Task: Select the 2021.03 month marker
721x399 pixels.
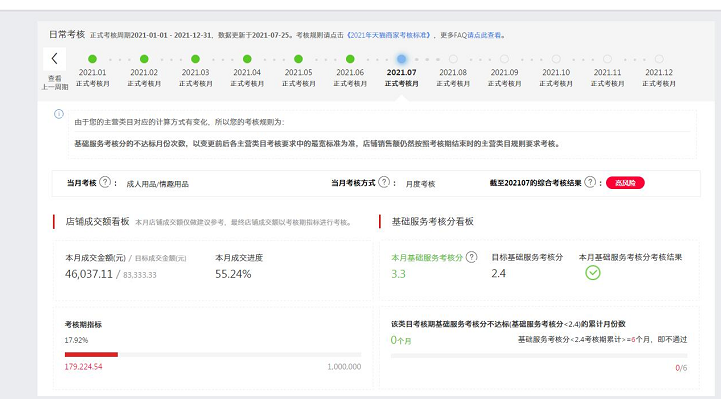Action: 195,59
